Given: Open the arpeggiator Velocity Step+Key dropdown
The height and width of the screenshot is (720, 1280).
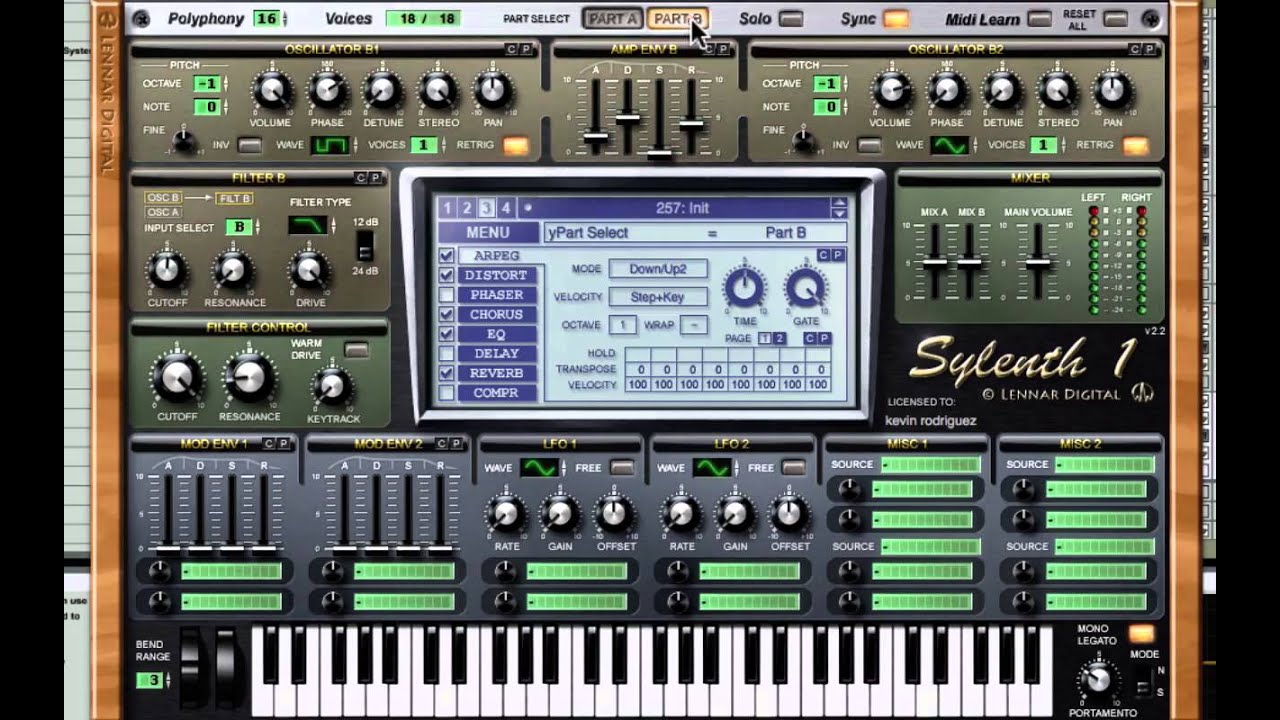Looking at the screenshot, I should pos(658,297).
